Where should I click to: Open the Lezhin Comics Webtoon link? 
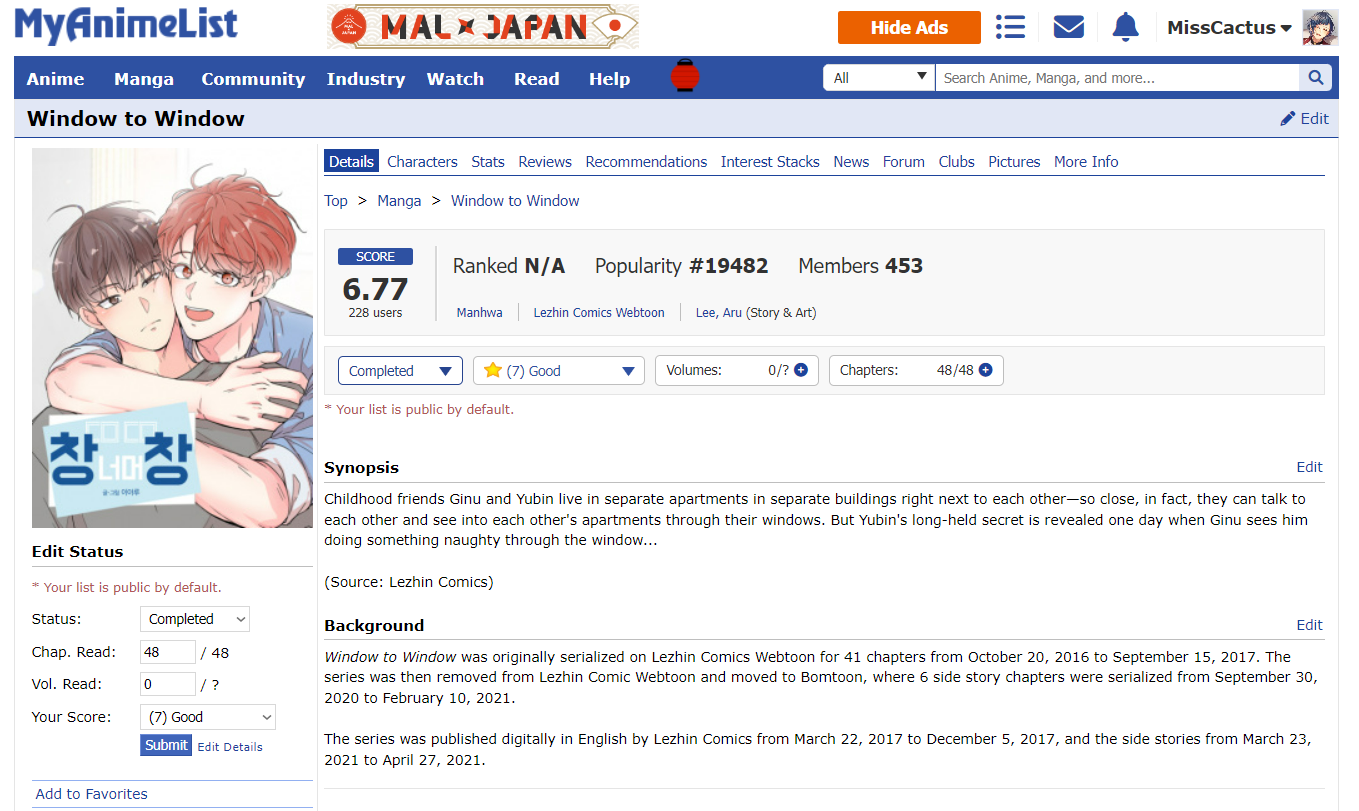(x=599, y=313)
